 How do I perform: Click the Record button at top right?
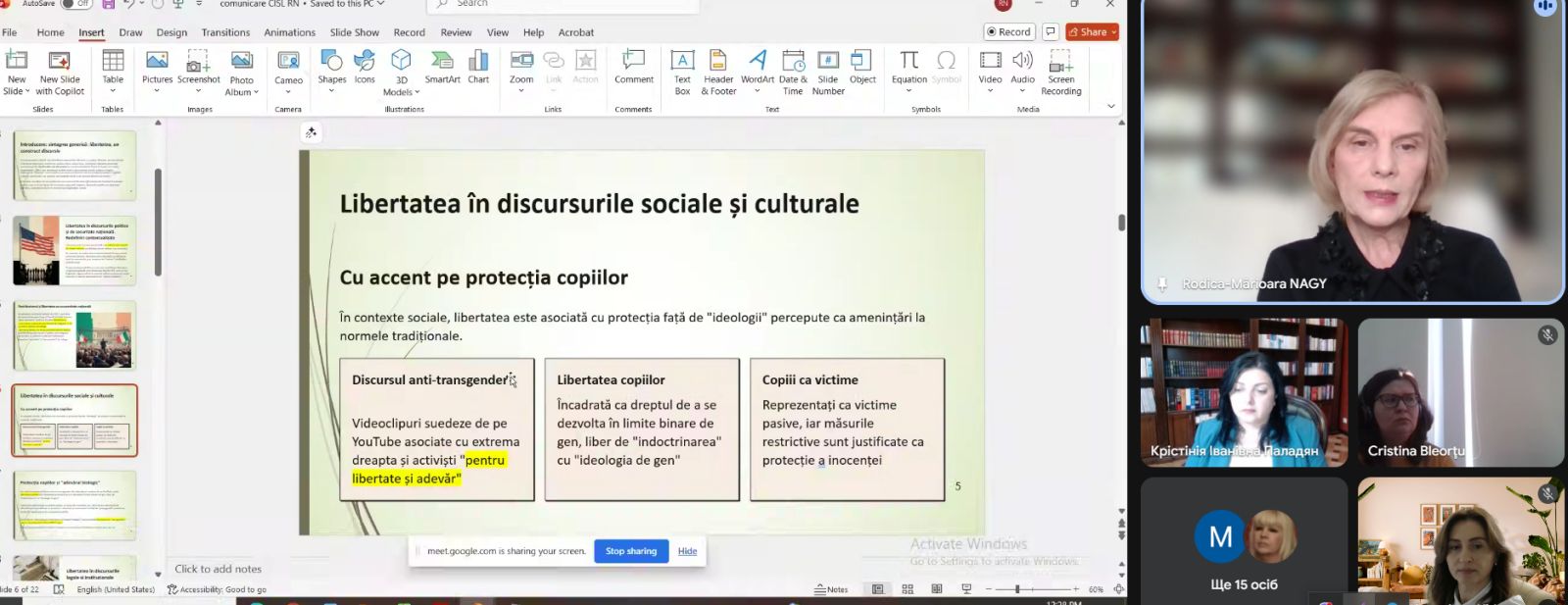(1009, 31)
